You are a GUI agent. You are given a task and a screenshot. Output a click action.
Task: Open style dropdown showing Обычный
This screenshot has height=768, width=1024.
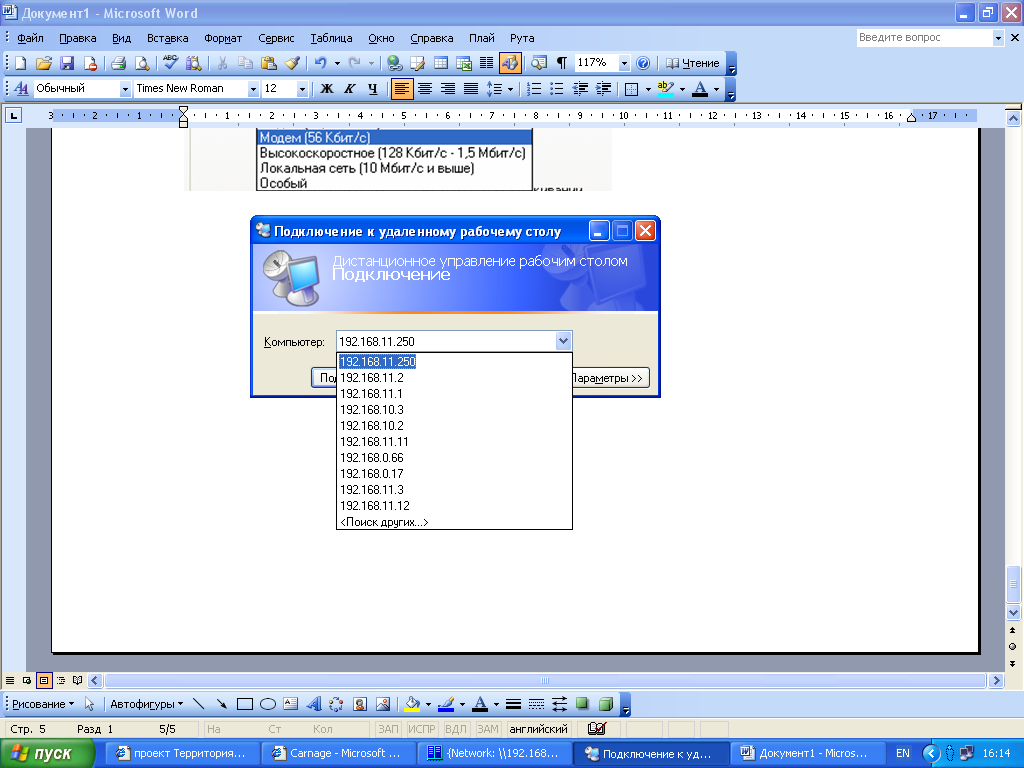point(125,89)
